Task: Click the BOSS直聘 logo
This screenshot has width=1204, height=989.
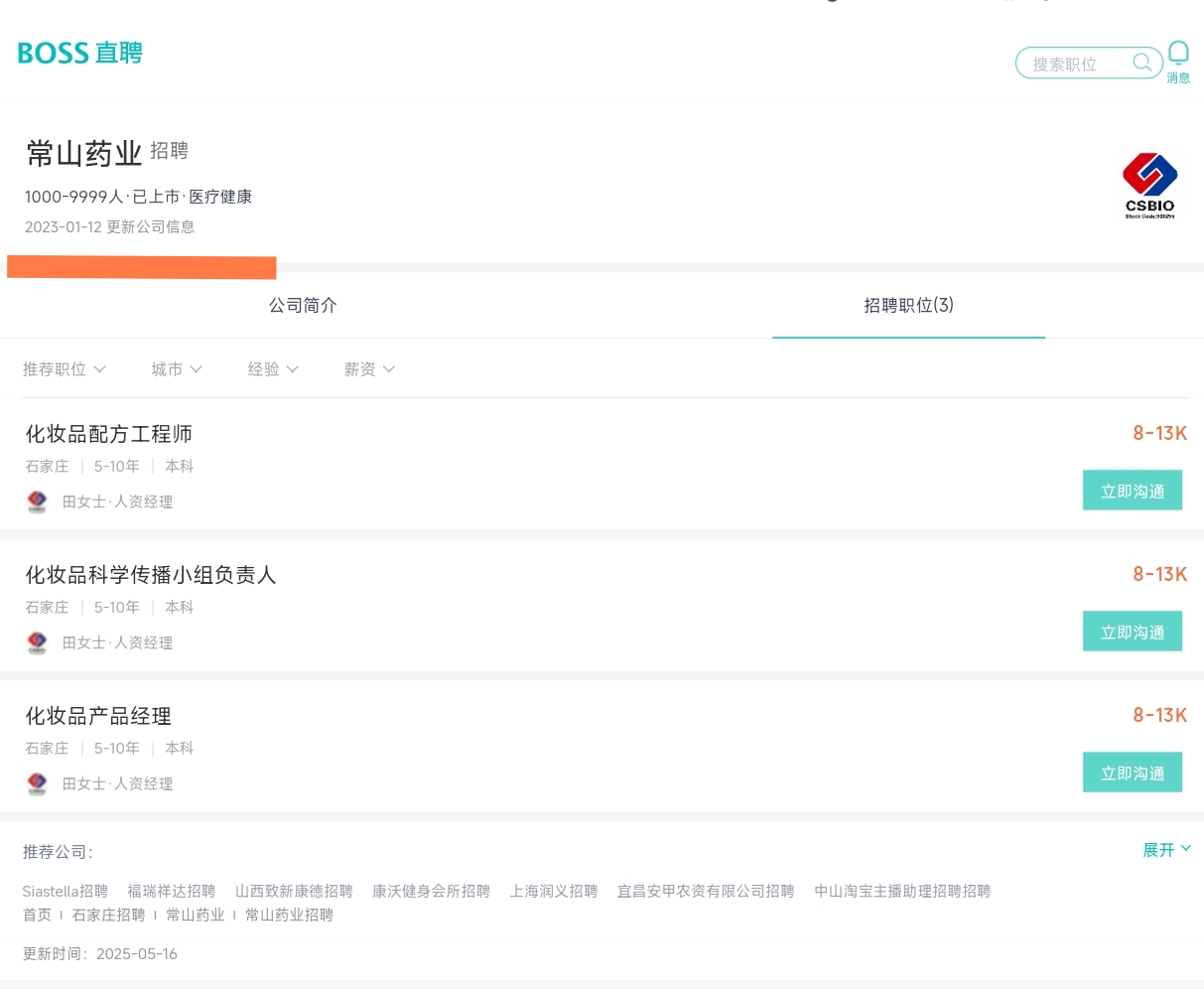Action: tap(80, 53)
